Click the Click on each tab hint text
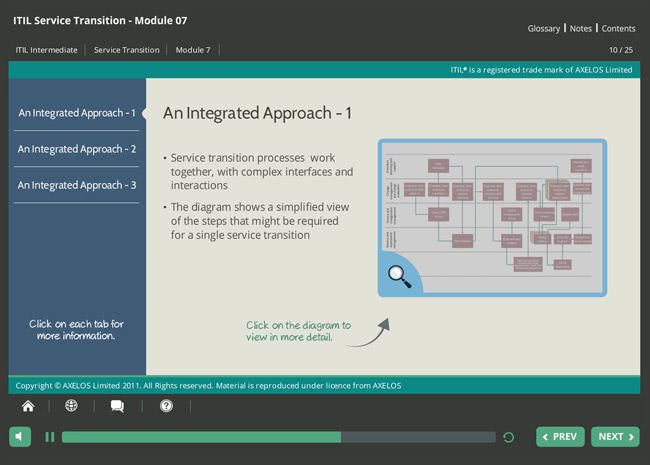 76,330
